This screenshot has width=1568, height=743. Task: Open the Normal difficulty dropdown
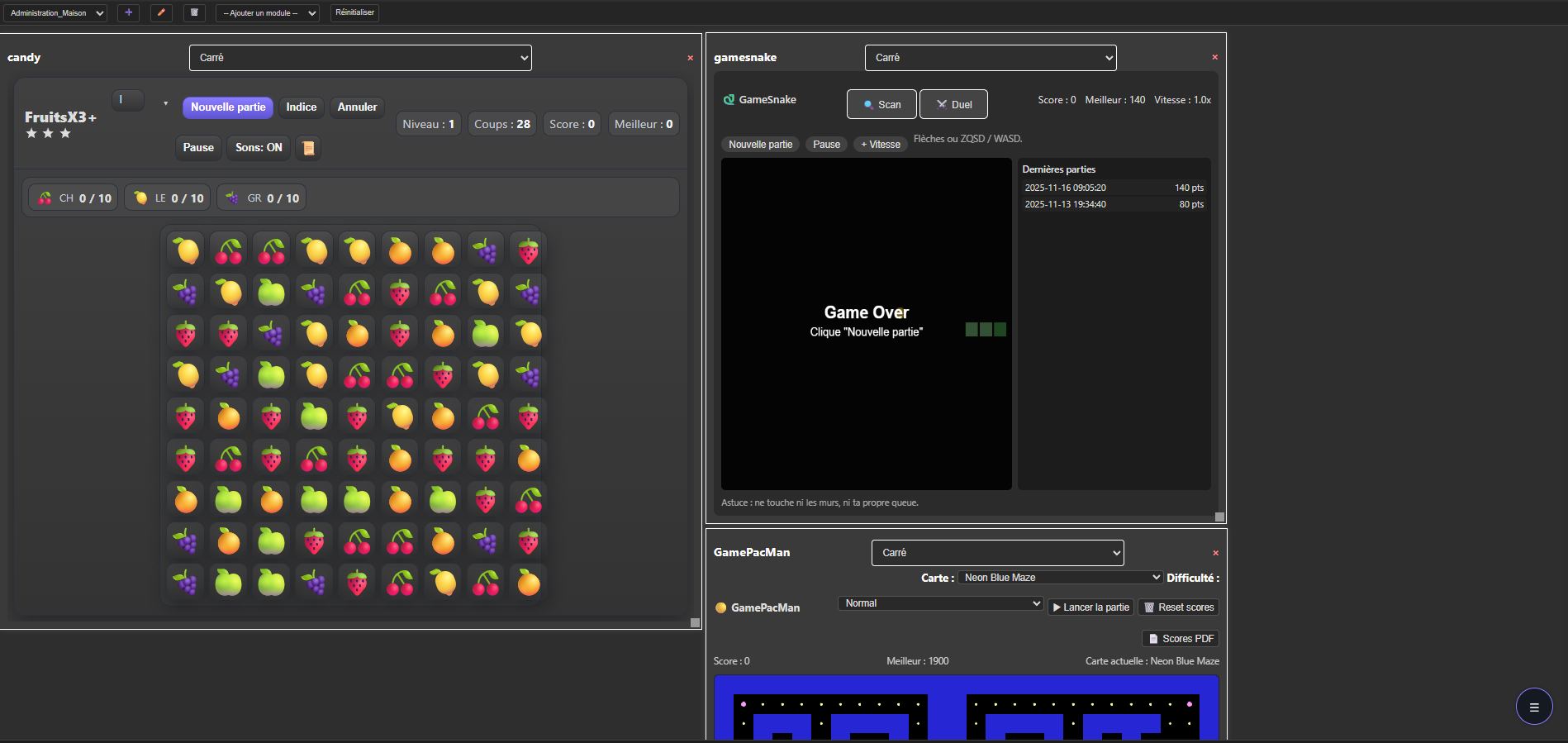[x=940, y=603]
